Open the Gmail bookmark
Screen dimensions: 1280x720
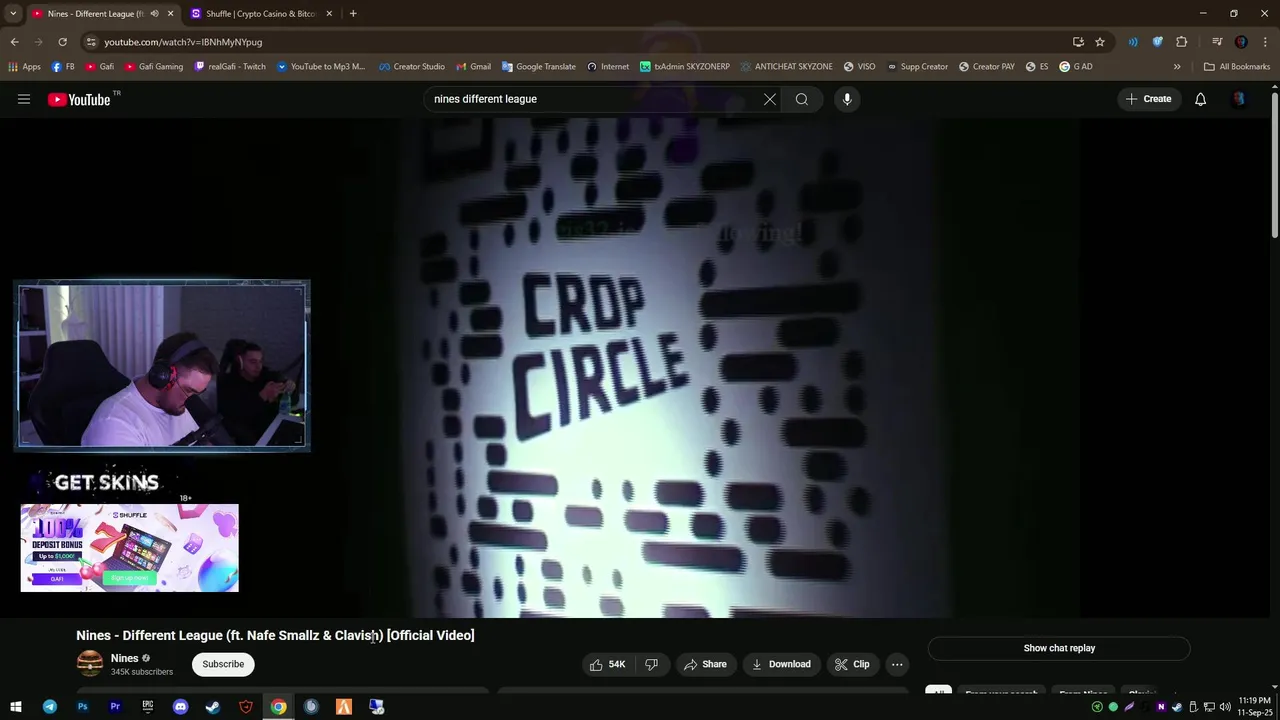pyautogui.click(x=473, y=67)
